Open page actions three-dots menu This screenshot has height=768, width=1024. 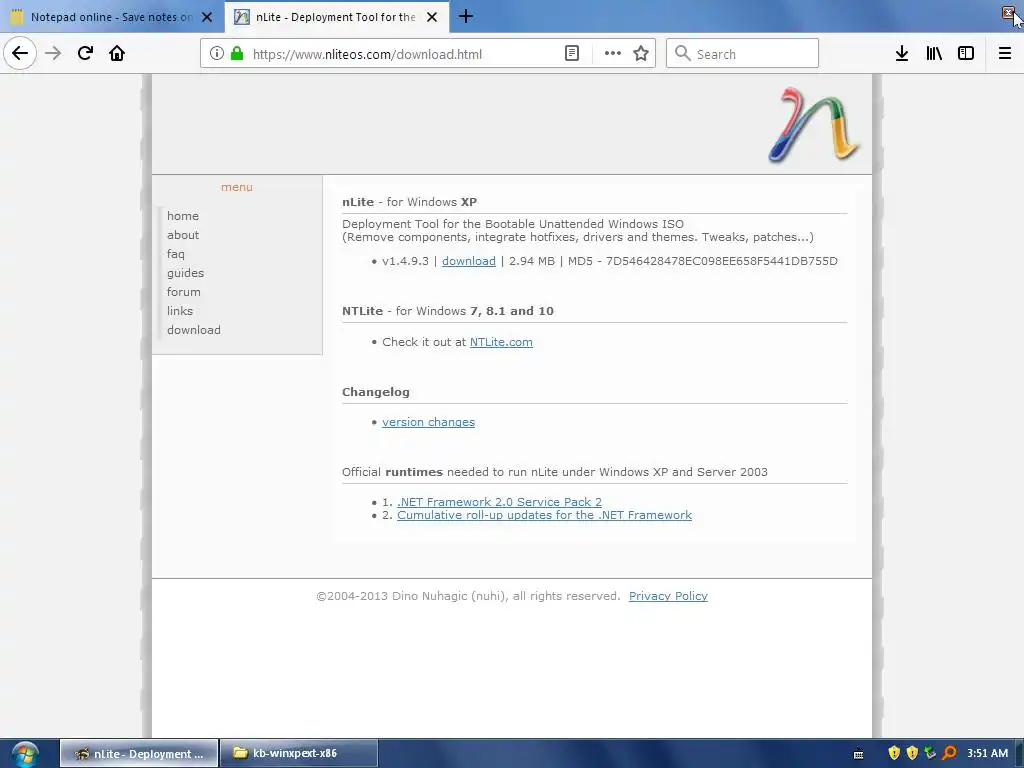pos(613,54)
